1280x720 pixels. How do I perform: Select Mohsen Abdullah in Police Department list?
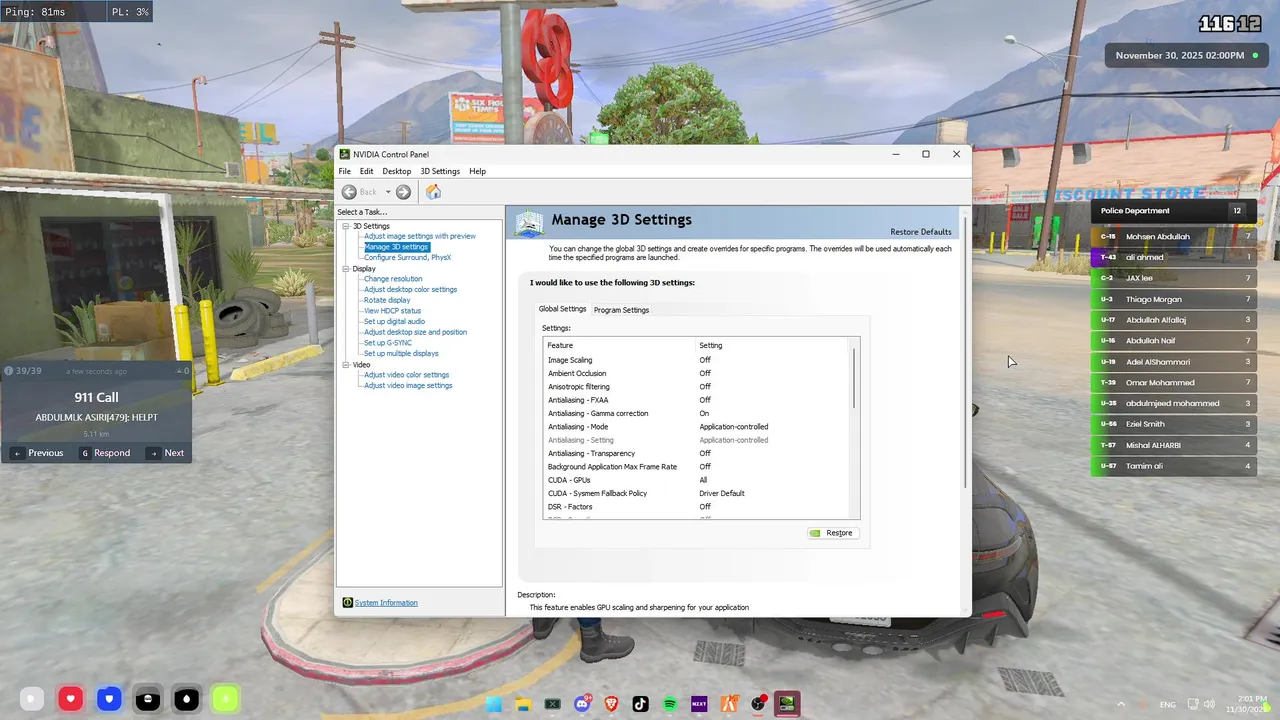[x=1174, y=237]
